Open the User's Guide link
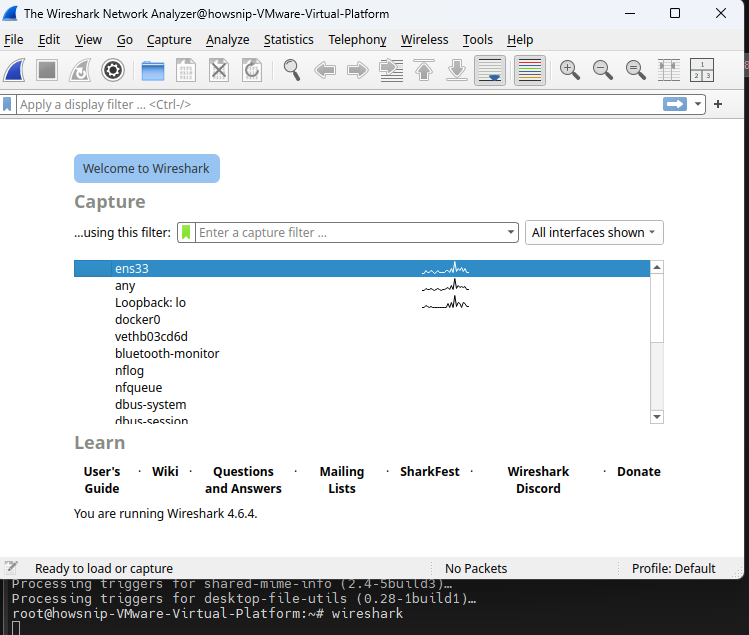Screen dimensions: 749x635 point(102,480)
